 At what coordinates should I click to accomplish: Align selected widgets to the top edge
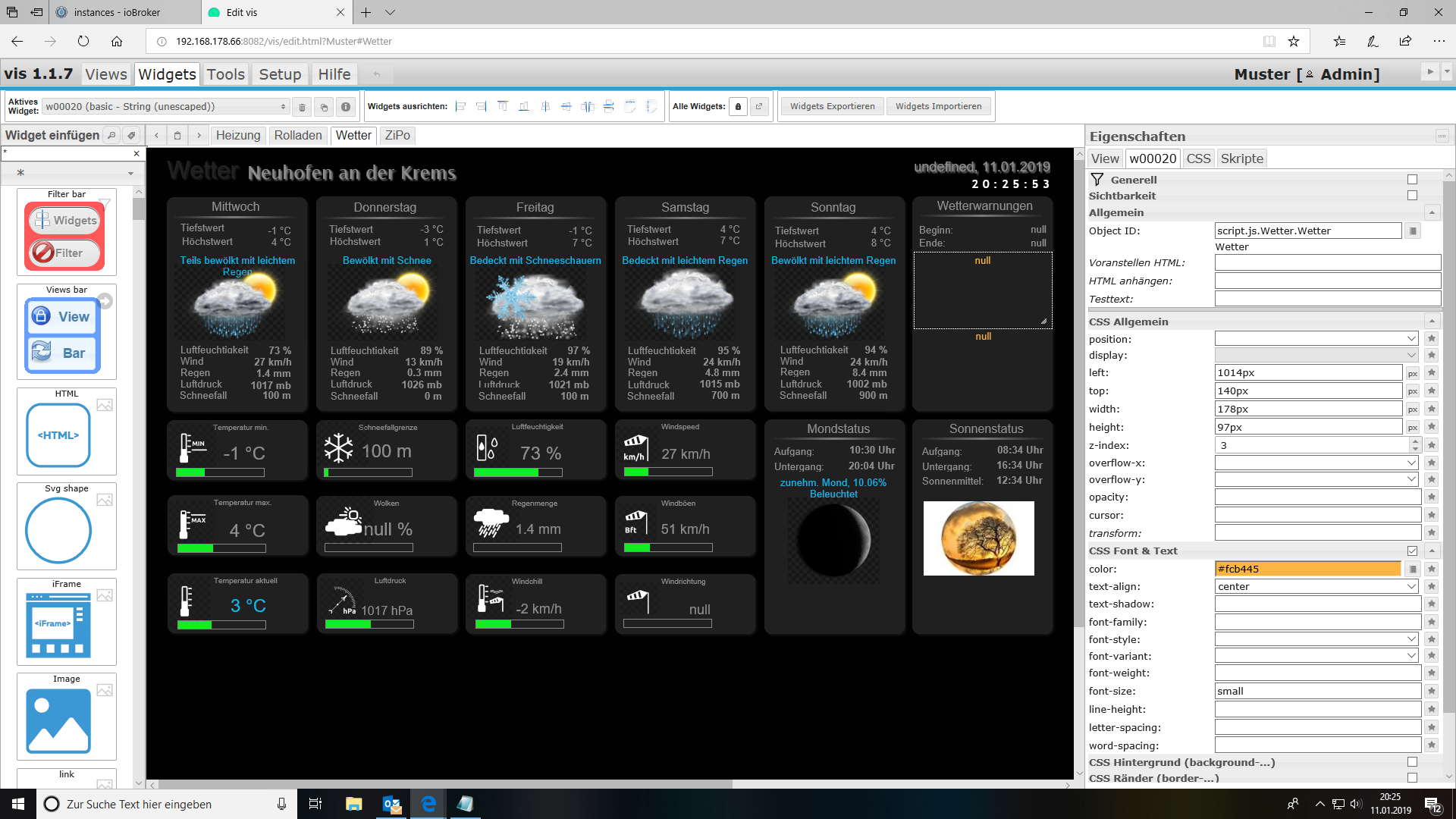[503, 107]
